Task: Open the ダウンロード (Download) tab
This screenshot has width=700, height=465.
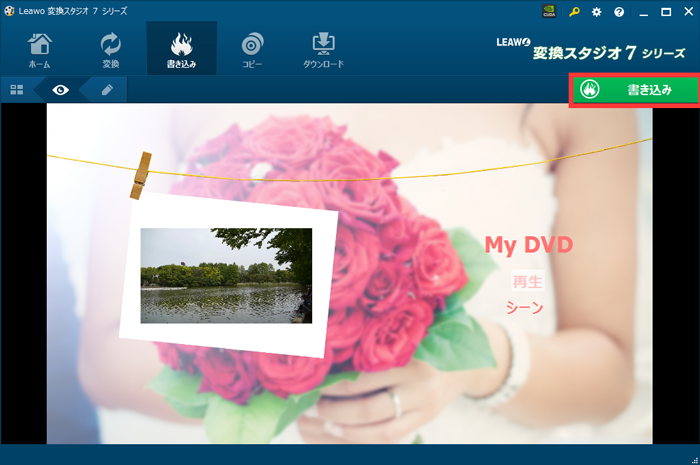Action: coord(323,50)
